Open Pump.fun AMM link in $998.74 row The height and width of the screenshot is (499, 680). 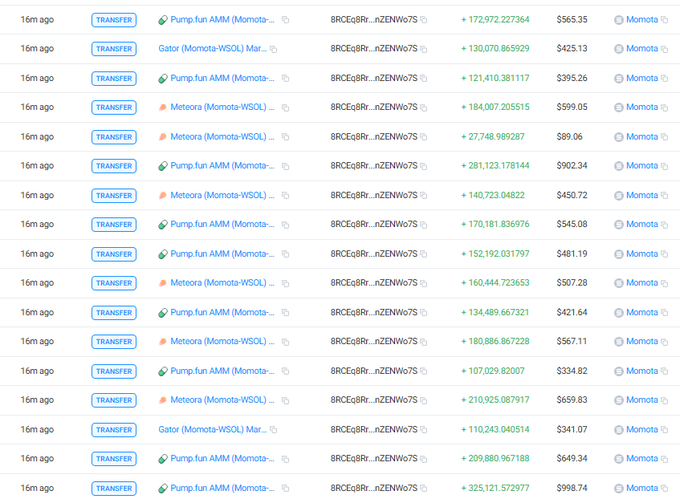pos(222,488)
